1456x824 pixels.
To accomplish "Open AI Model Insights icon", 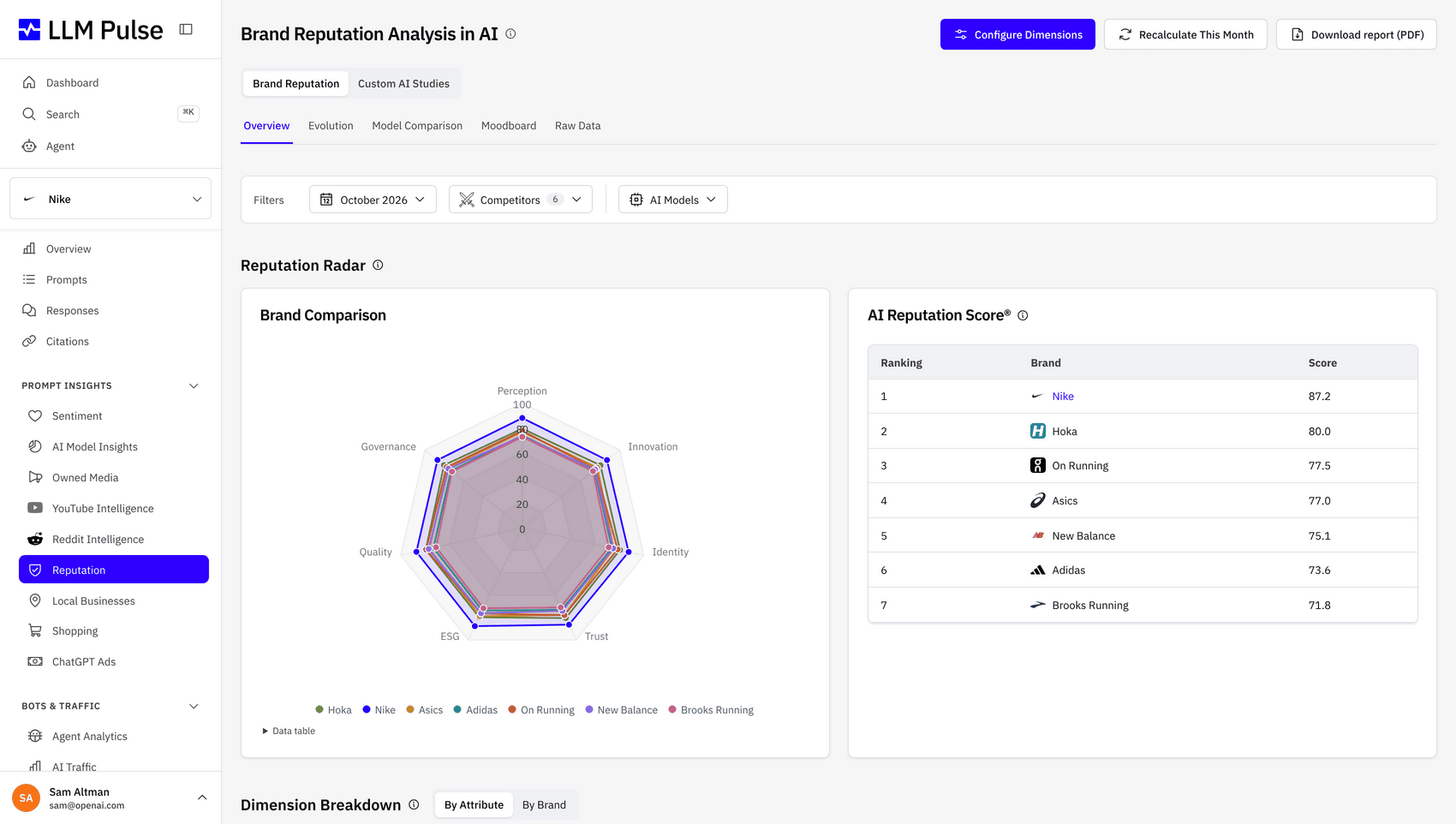I will pos(35,446).
